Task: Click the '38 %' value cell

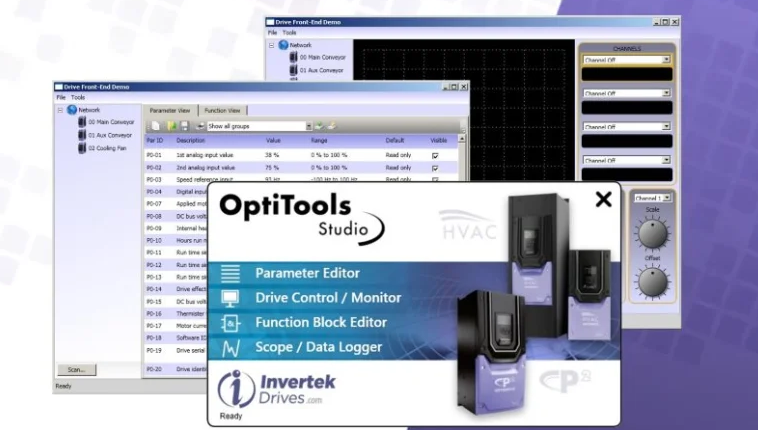Action: (272, 155)
